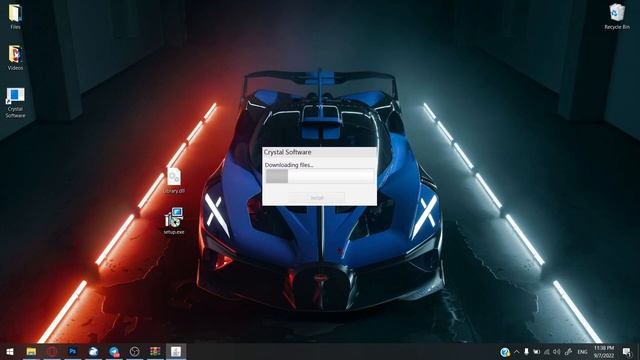
Task: Open WinRAR from the taskbar
Action: pos(155,351)
